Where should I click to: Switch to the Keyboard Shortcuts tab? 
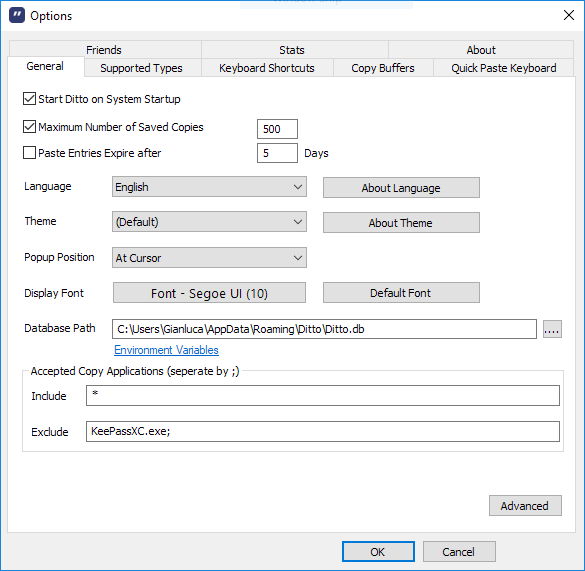267,68
